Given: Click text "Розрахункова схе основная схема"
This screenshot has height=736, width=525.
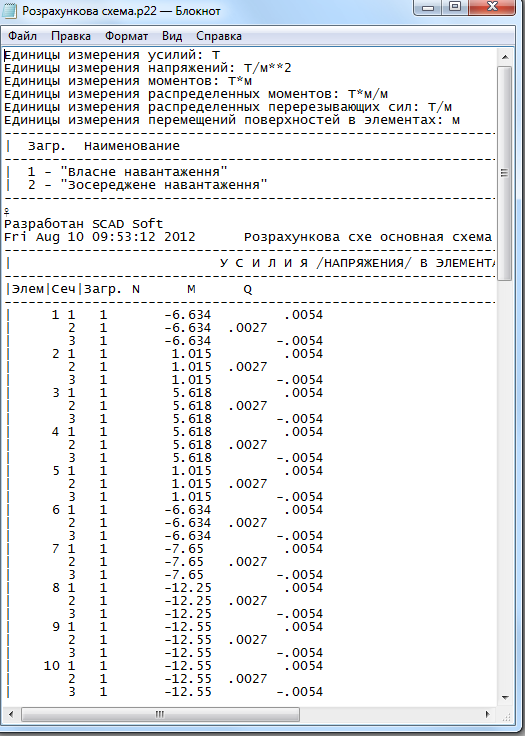Looking at the screenshot, I should [x=368, y=237].
